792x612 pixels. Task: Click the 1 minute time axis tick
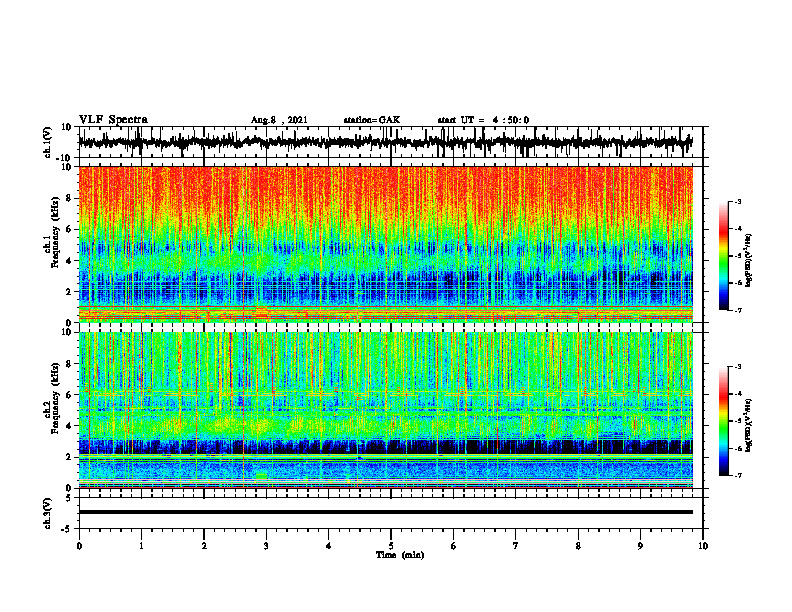coord(141,546)
